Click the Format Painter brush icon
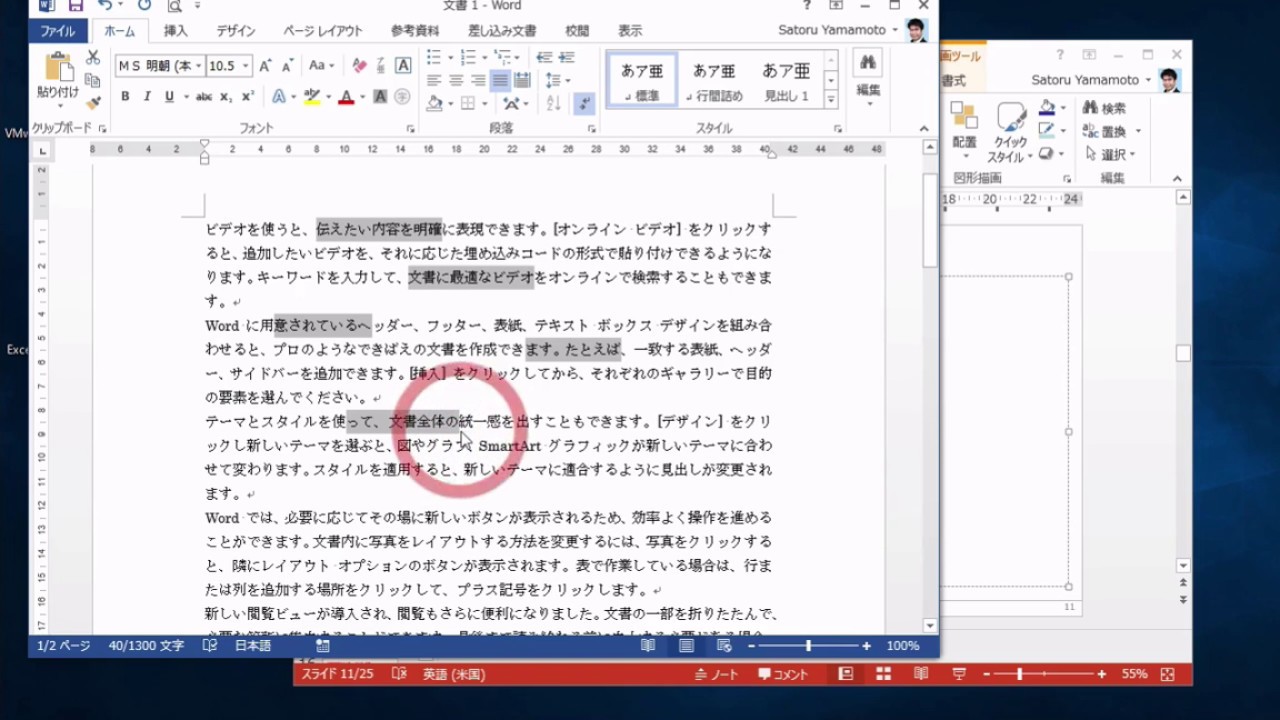Screen dimensions: 1280x720 (x=93, y=102)
